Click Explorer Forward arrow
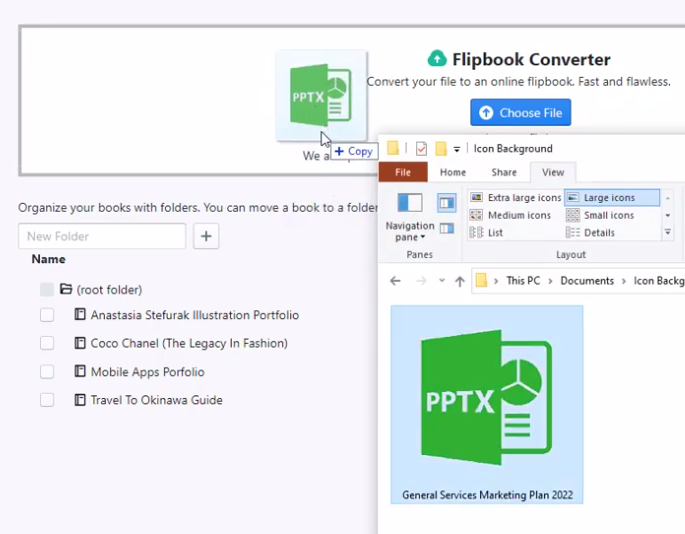685x534 pixels. click(421, 281)
